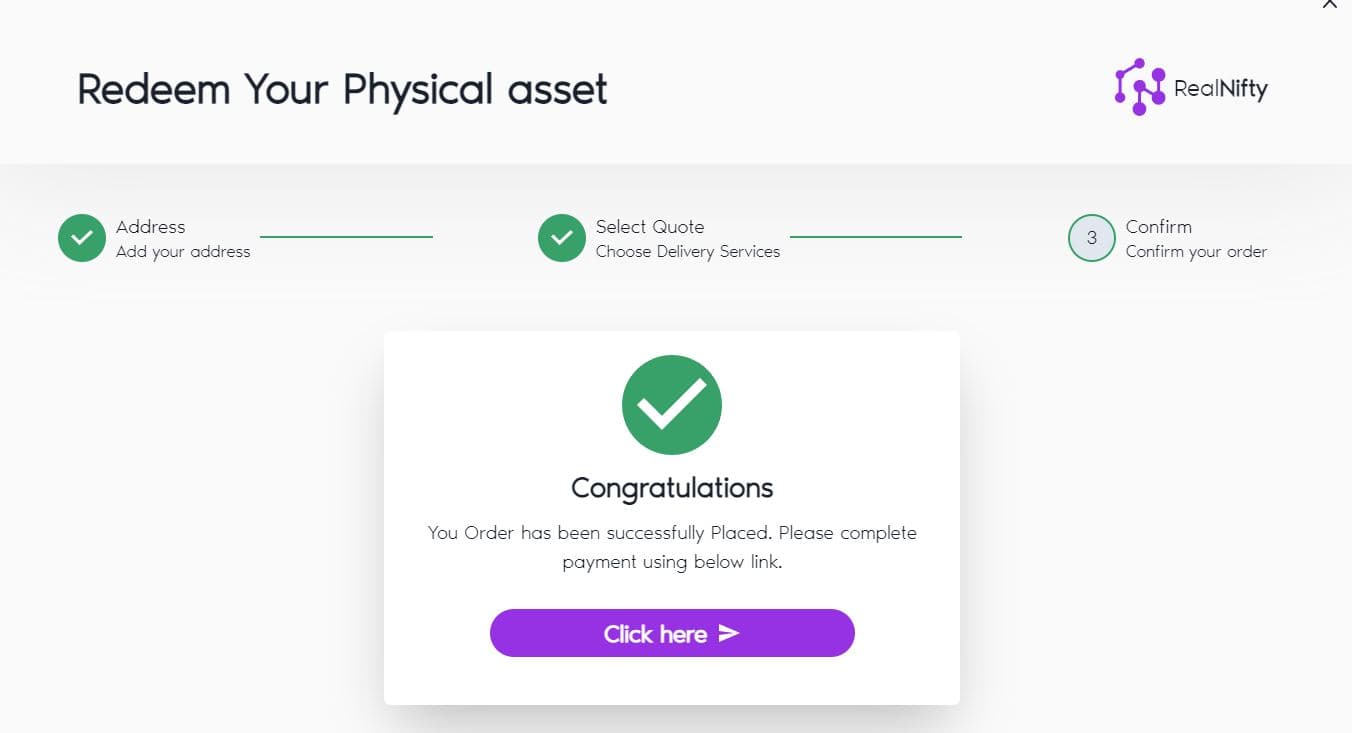1352x733 pixels.
Task: Click the Congratulations heading
Action: [x=672, y=488]
